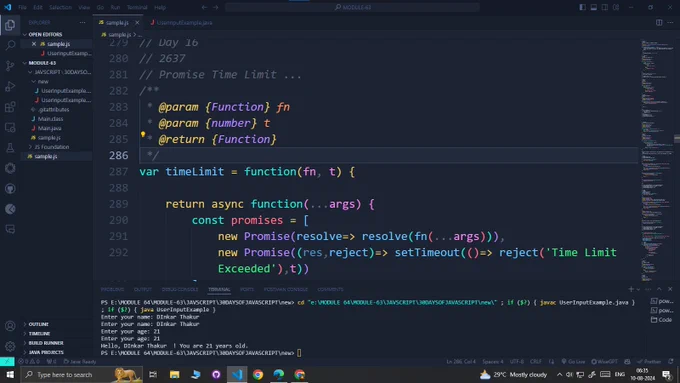Viewport: 680px width, 383px height.
Task: Open the Search view in activity bar
Action: pos(10,45)
